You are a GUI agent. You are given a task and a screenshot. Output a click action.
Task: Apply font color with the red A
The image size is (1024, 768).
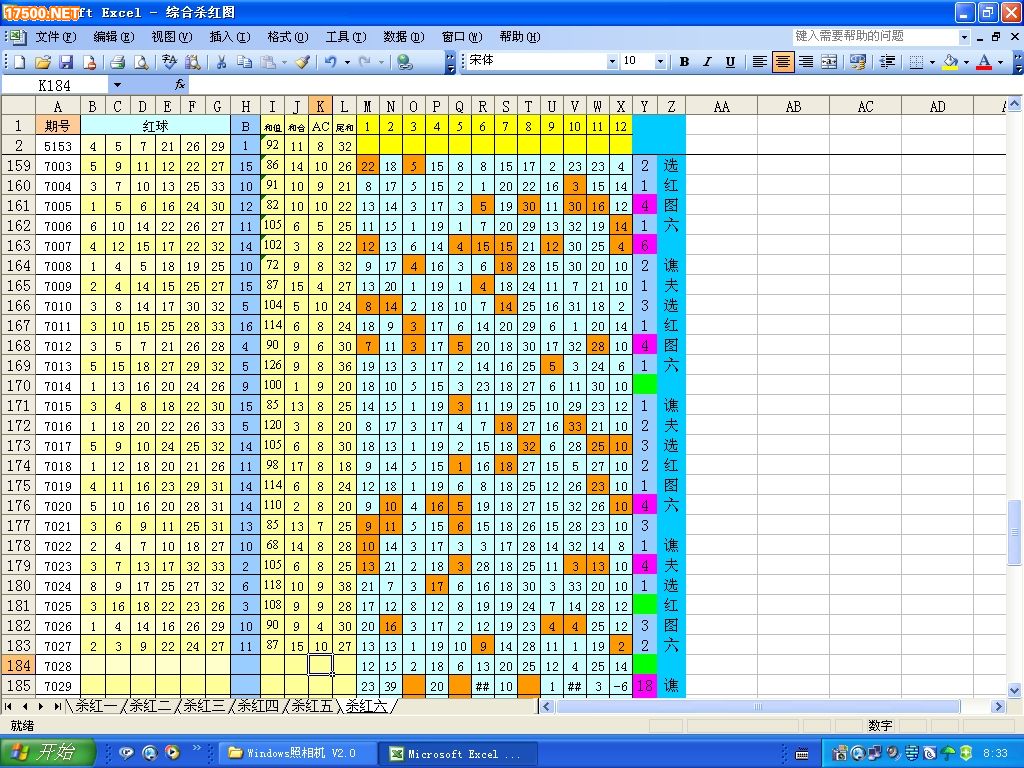point(984,62)
